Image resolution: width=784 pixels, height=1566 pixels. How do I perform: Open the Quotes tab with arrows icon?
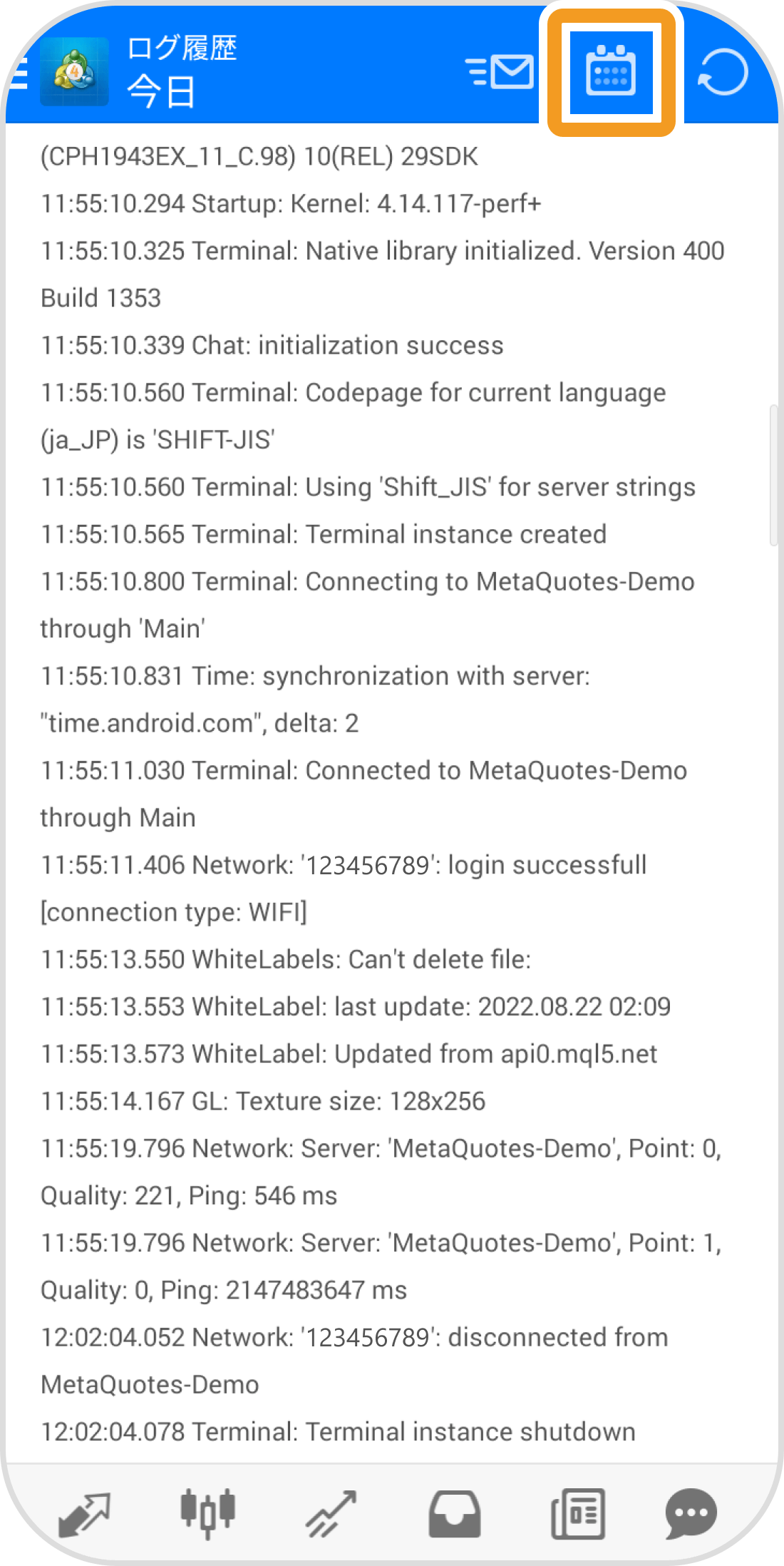click(85, 1513)
